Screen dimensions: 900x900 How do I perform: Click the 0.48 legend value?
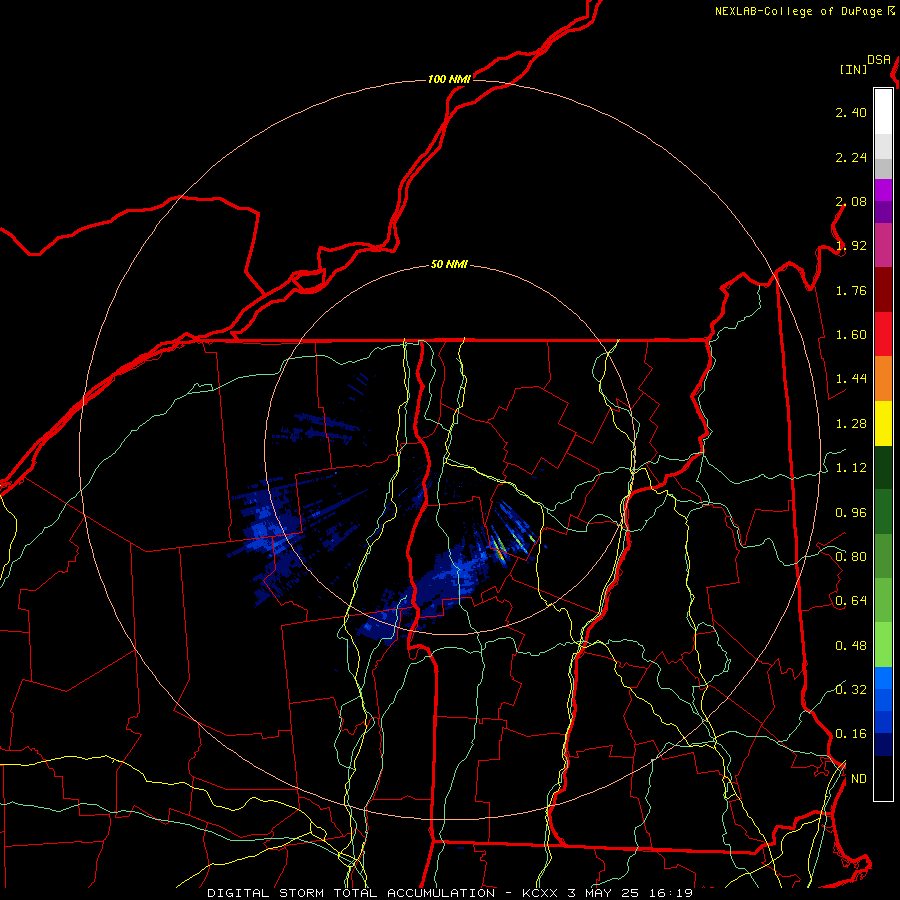851,646
